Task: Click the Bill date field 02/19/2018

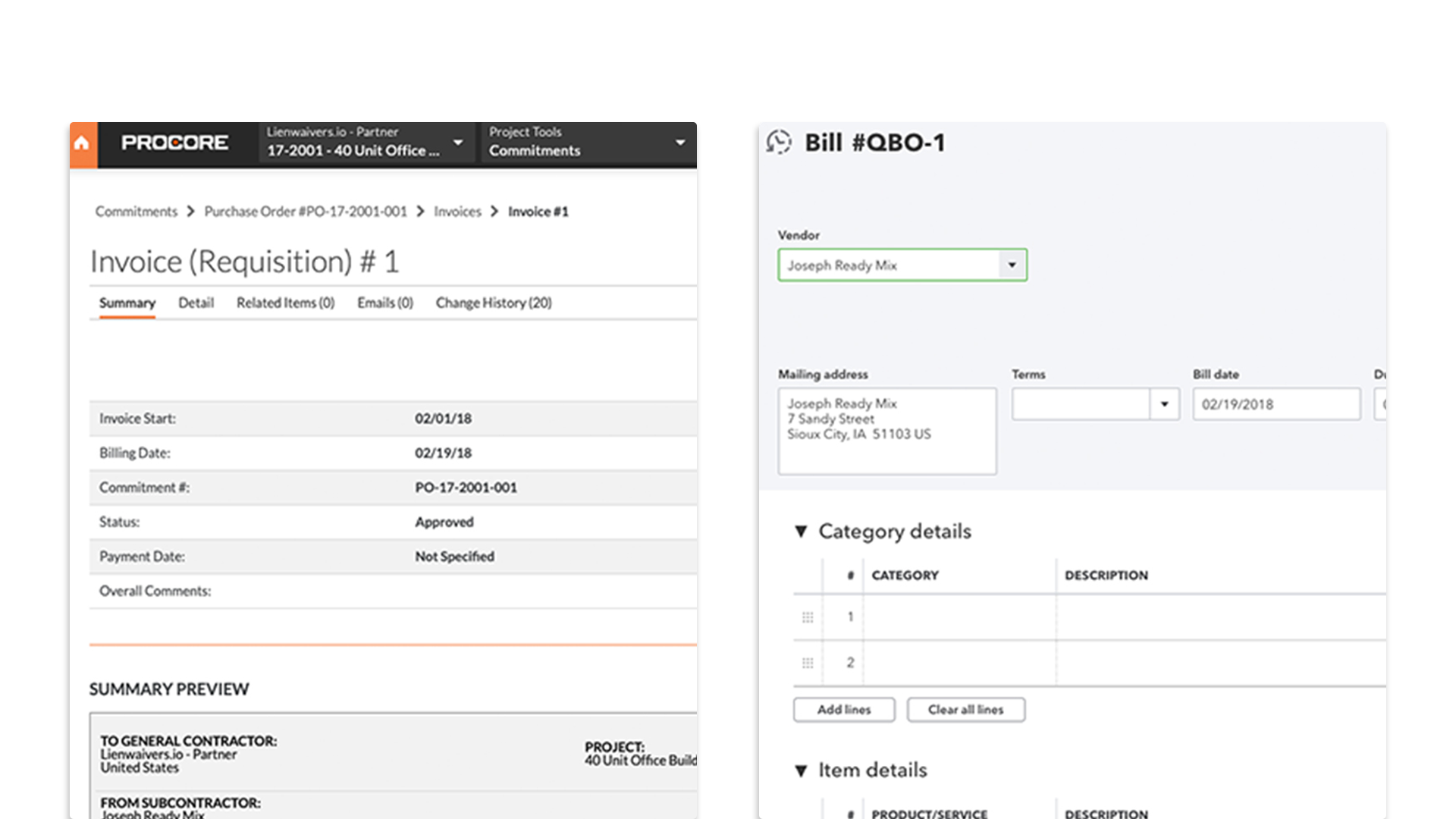Action: [x=1276, y=404]
